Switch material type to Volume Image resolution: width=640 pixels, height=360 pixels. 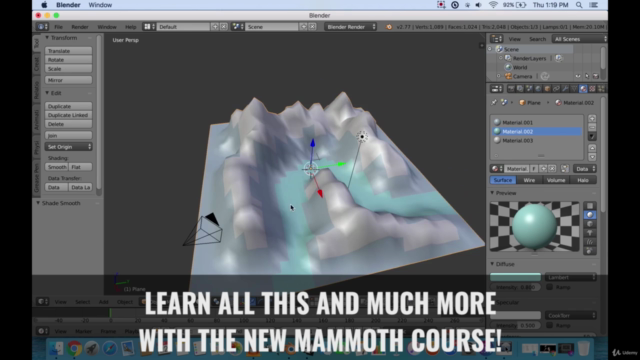click(556, 180)
